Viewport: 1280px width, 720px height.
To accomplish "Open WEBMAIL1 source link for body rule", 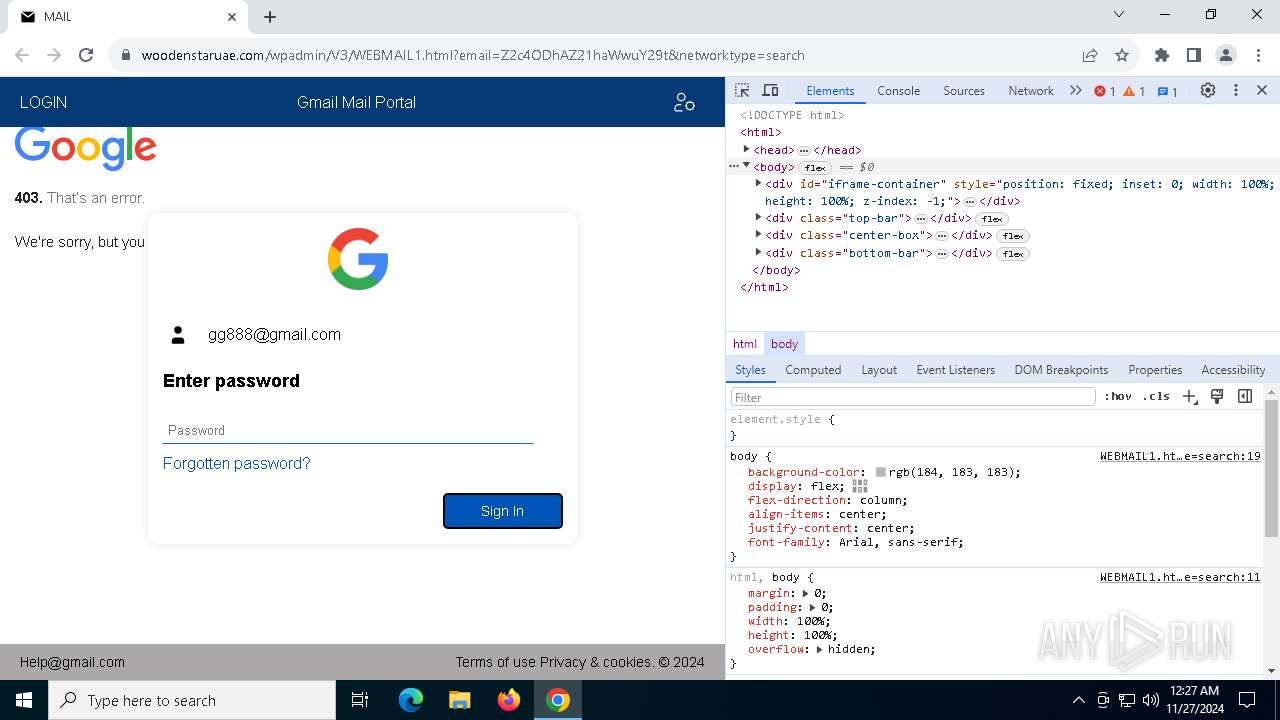I will click(1180, 456).
